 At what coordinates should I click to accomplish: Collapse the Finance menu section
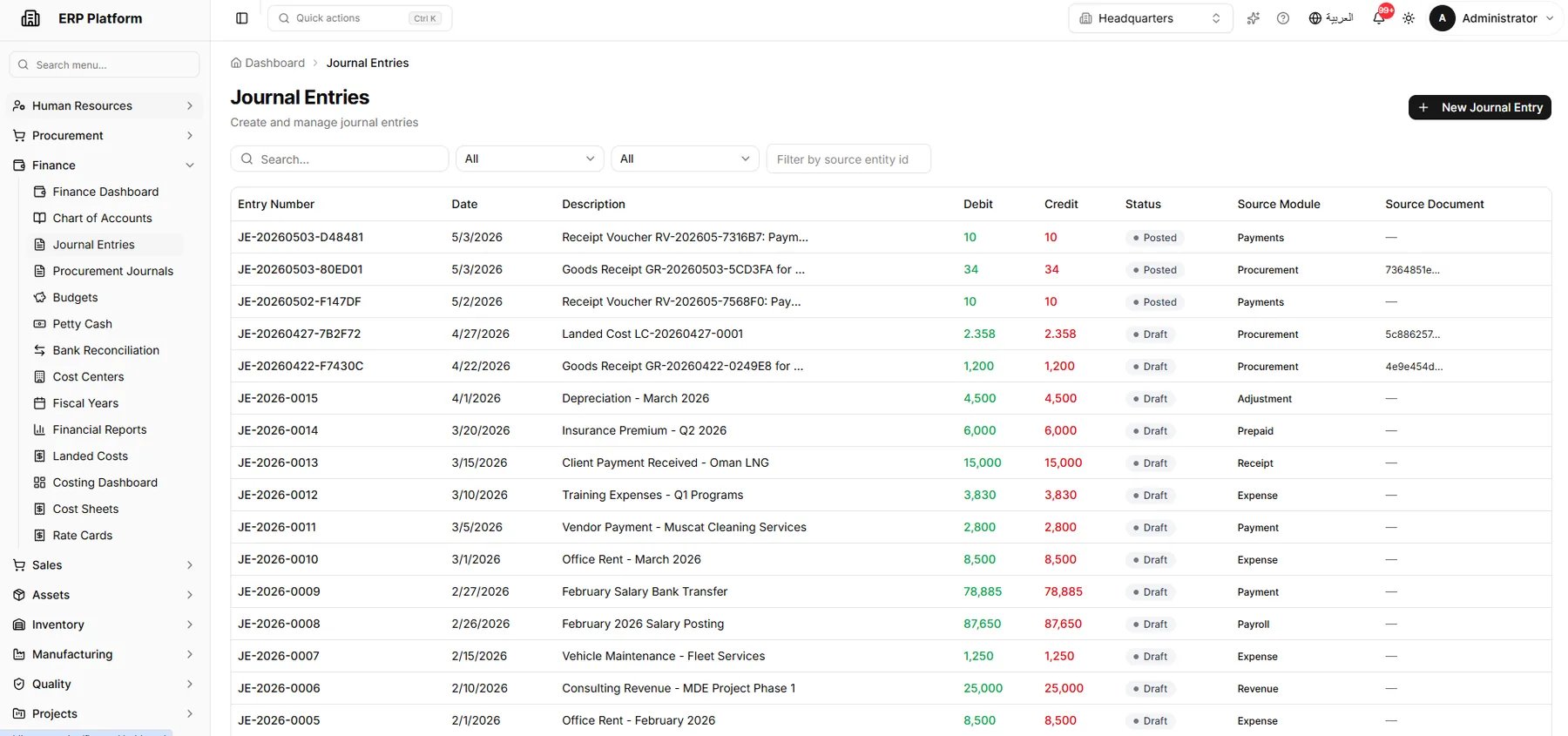[x=105, y=165]
